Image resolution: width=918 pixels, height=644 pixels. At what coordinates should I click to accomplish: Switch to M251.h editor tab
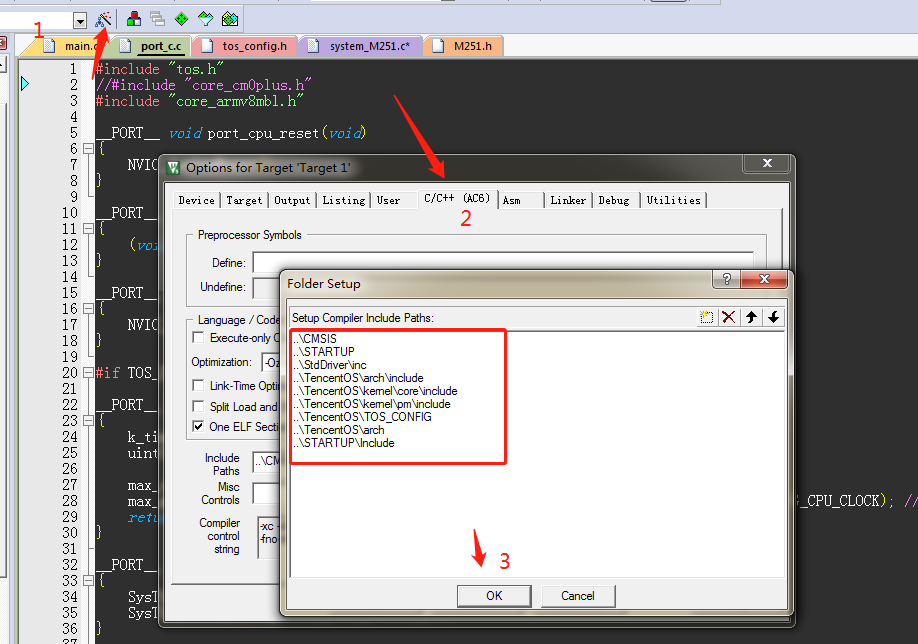[x=463, y=46]
